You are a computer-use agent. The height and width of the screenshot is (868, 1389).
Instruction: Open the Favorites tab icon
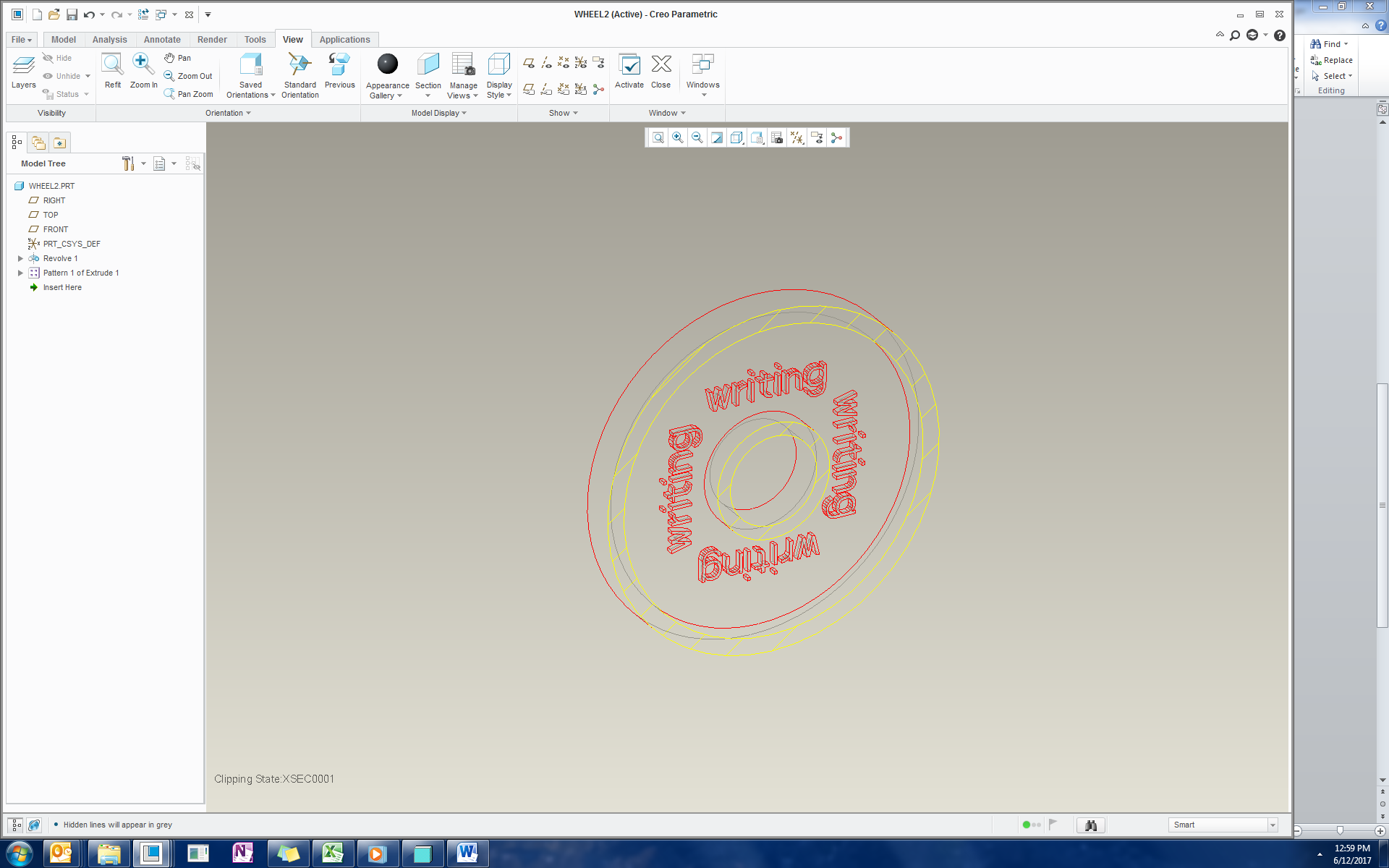(x=59, y=142)
